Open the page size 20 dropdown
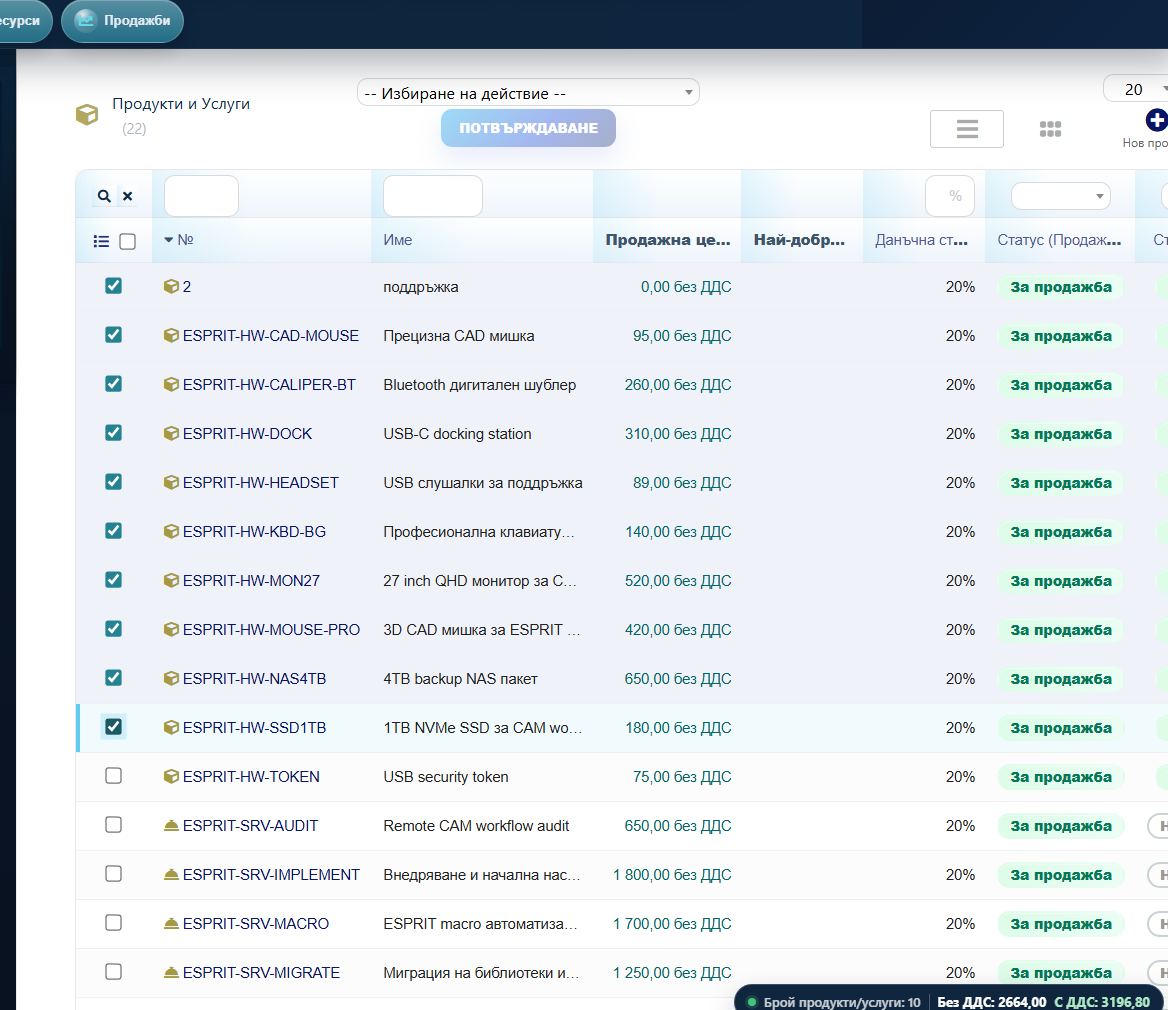1168x1010 pixels. click(1138, 89)
